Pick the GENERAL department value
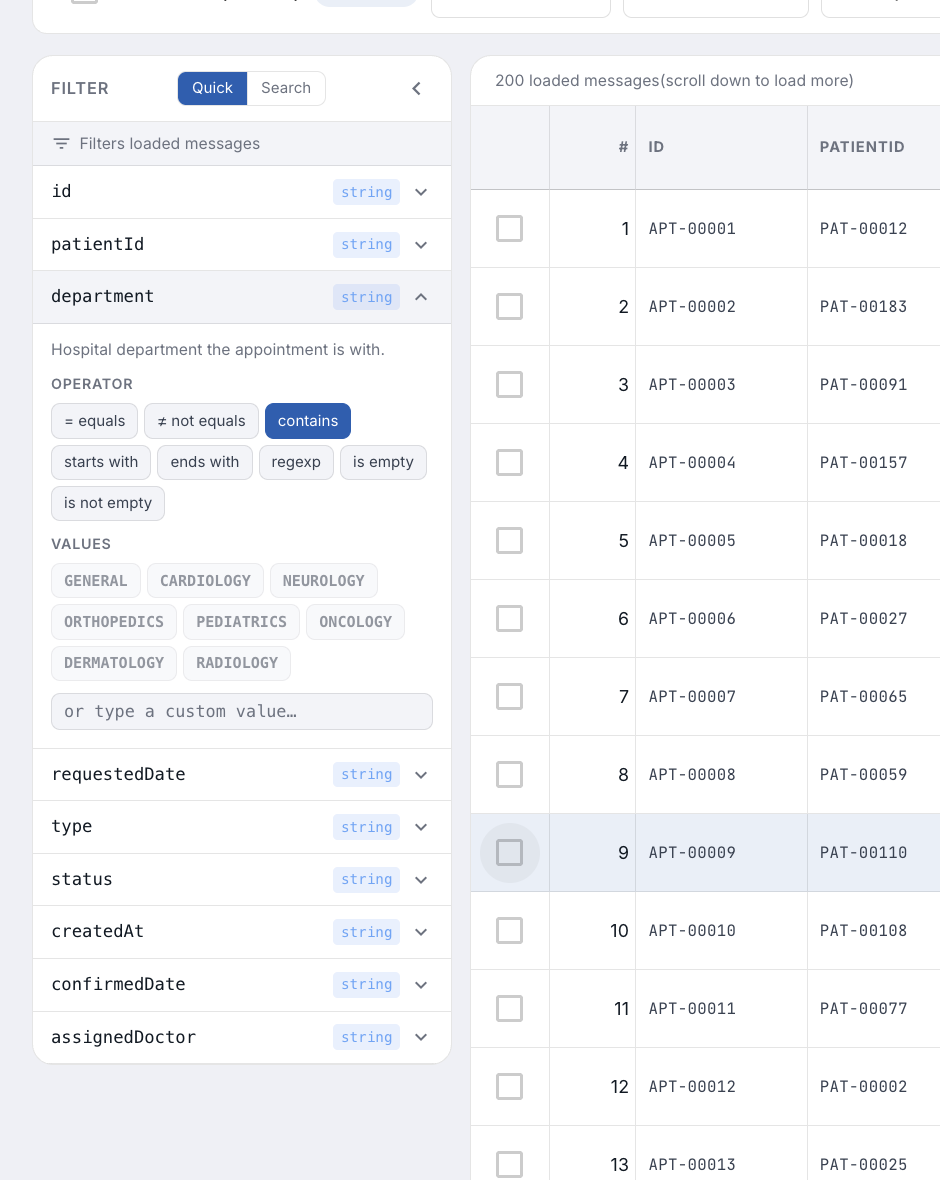Image resolution: width=940 pixels, height=1180 pixels. click(96, 581)
